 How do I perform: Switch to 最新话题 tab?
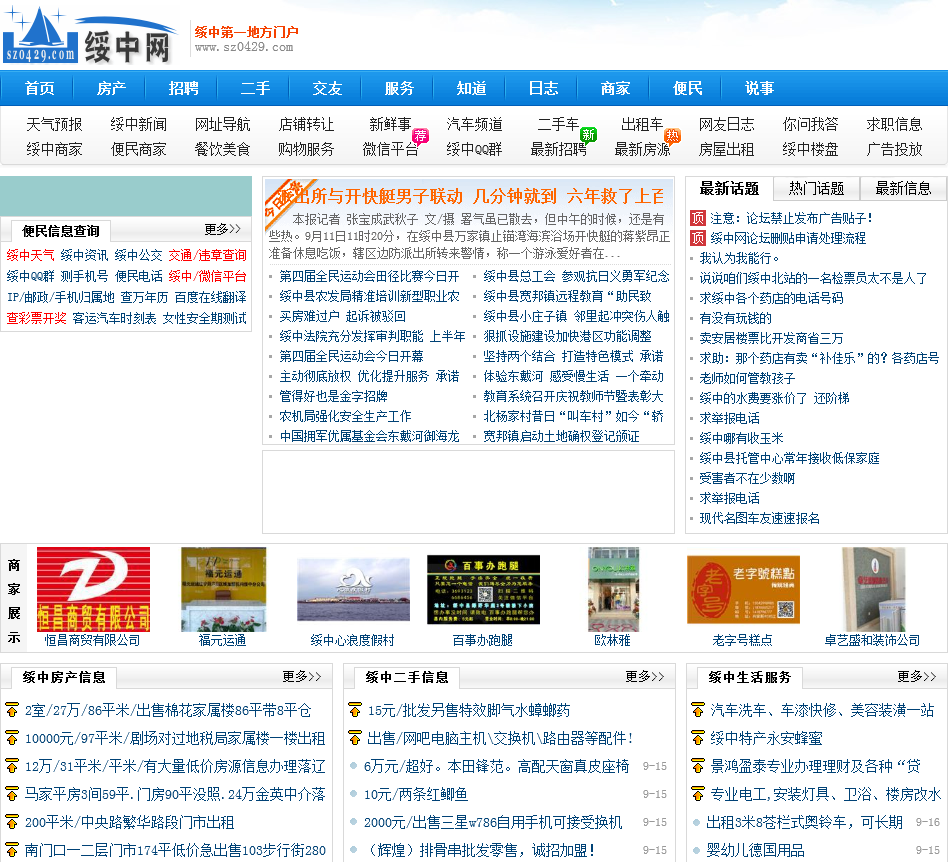(729, 189)
